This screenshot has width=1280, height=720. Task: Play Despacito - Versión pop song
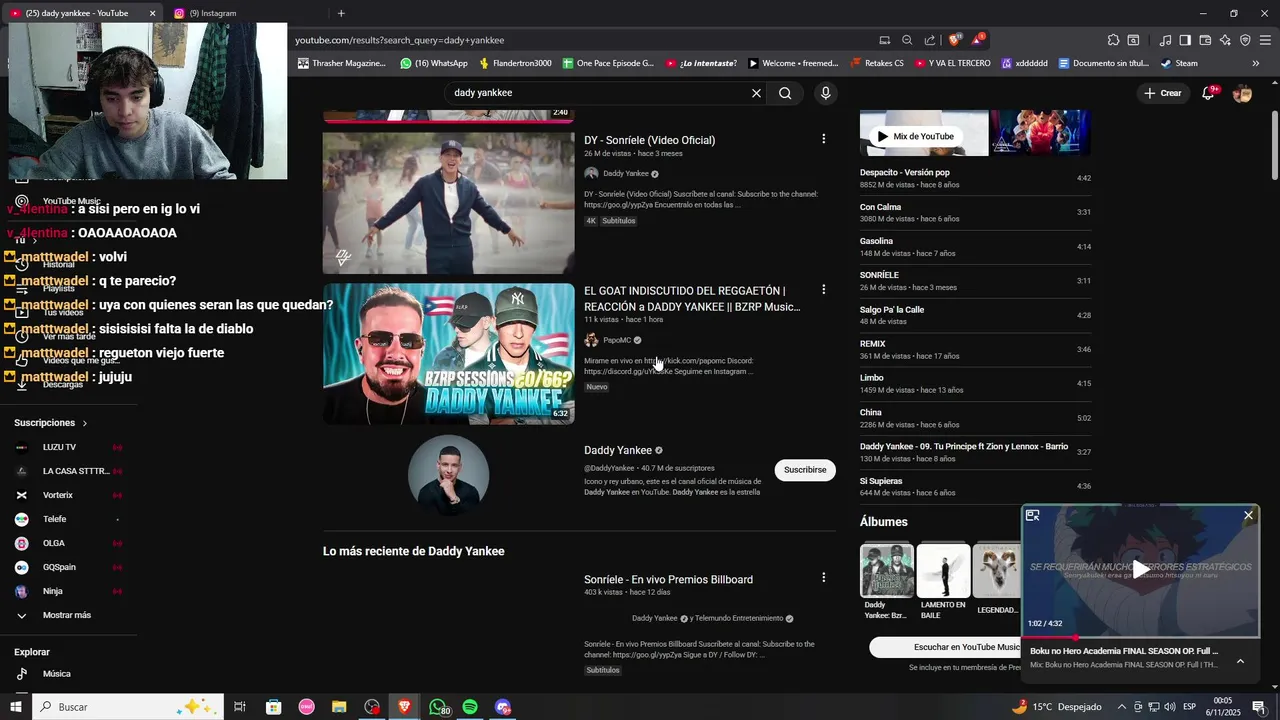[x=975, y=178]
